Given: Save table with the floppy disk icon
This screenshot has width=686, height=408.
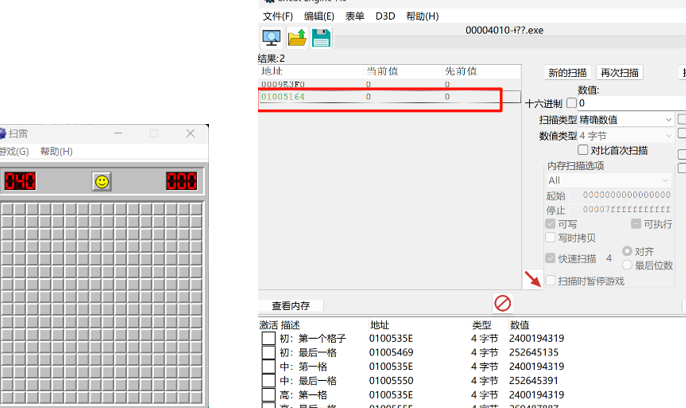Looking at the screenshot, I should (x=321, y=38).
